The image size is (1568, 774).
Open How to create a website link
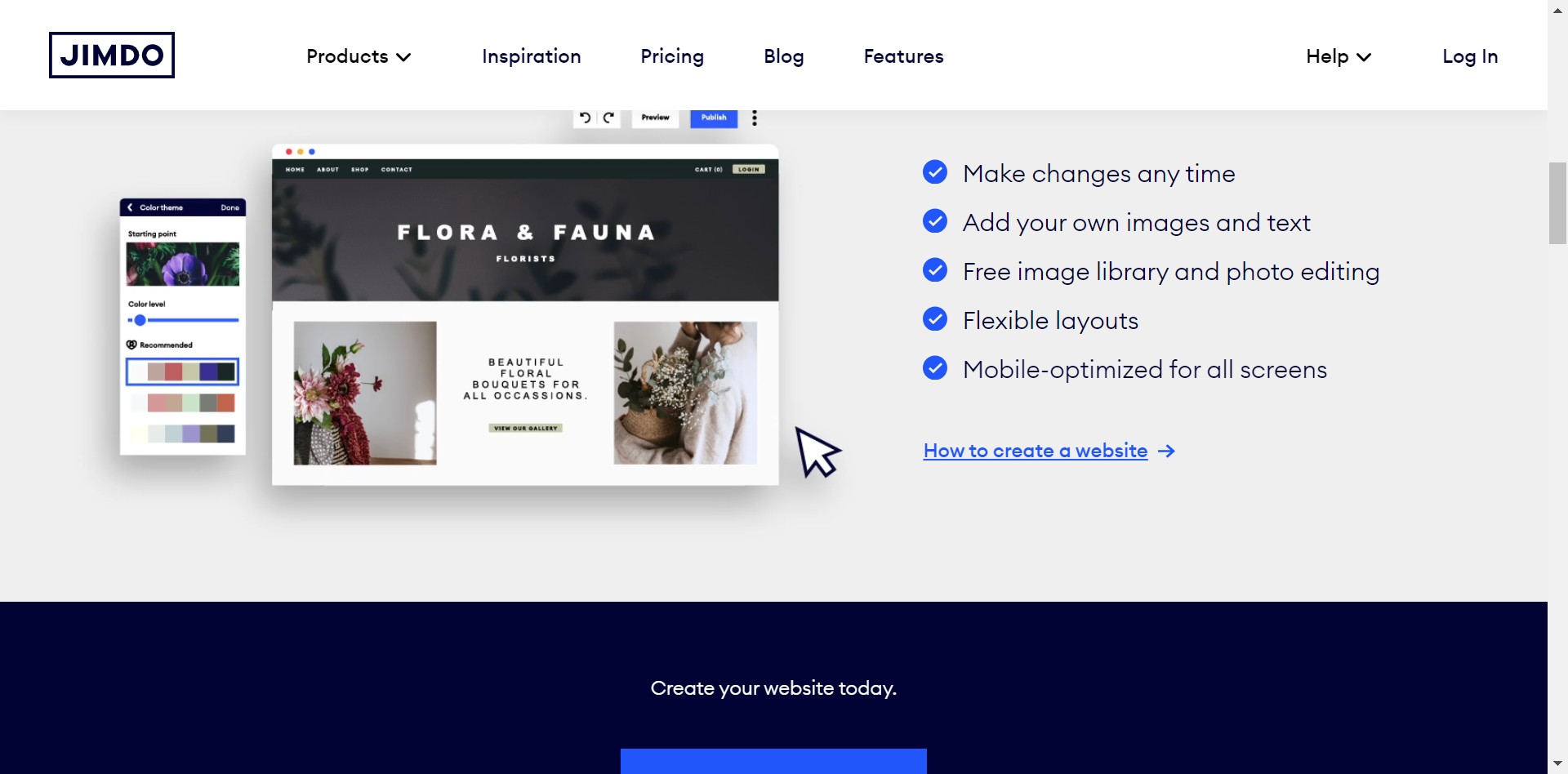coord(1035,451)
